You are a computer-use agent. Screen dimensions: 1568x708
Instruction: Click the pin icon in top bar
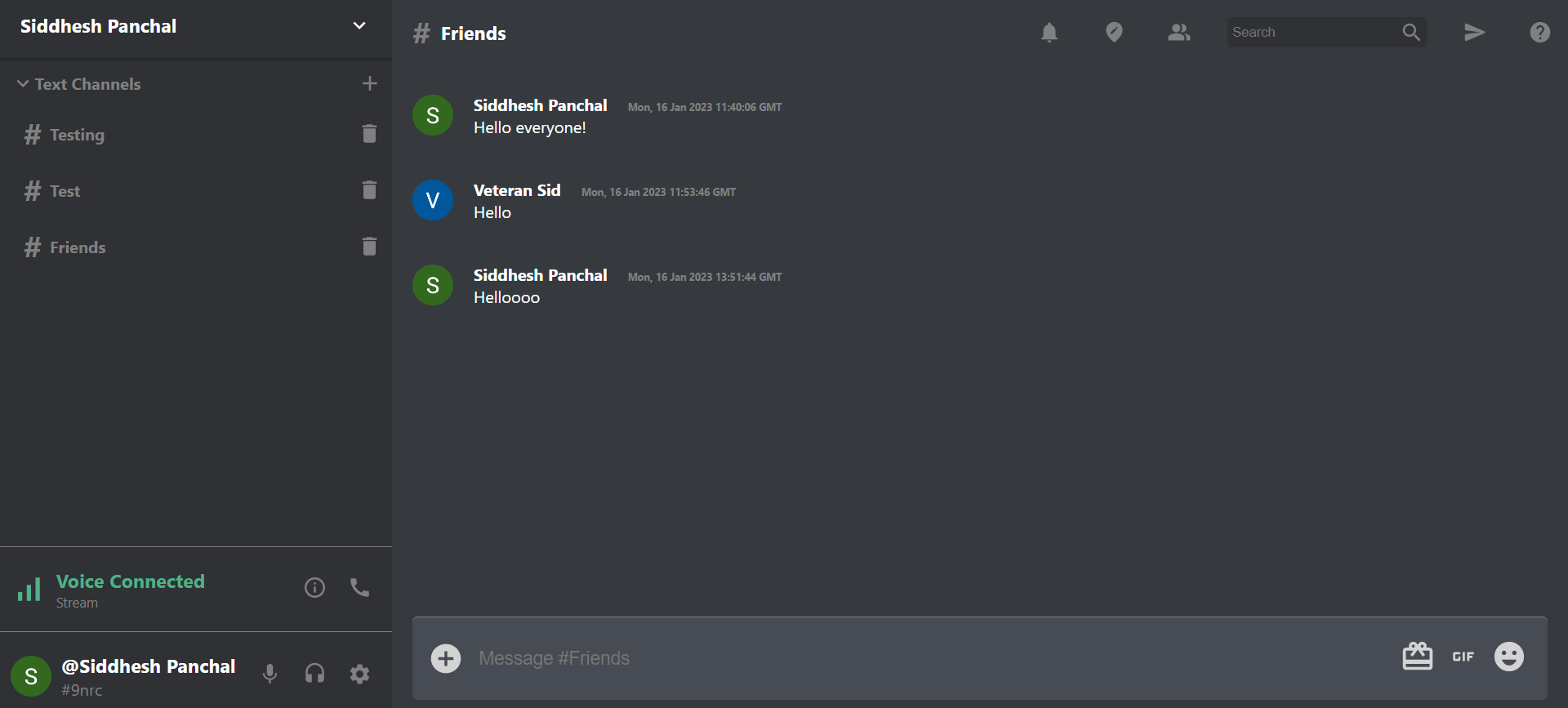(1114, 32)
